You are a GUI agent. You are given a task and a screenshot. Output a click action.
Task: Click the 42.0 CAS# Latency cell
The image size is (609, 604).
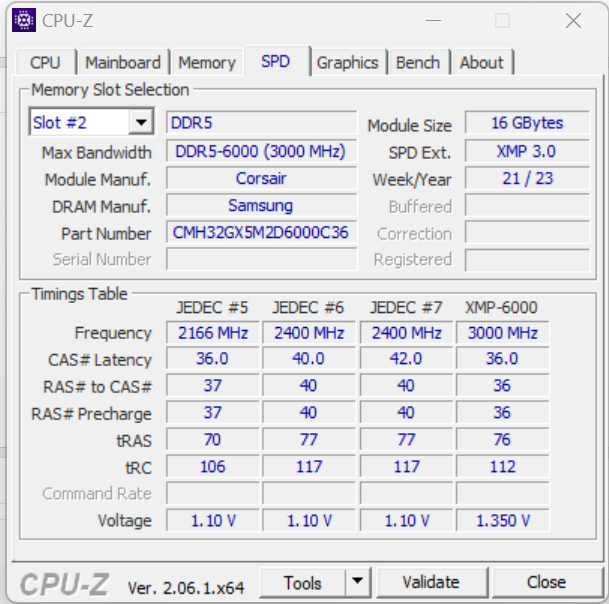click(x=406, y=359)
